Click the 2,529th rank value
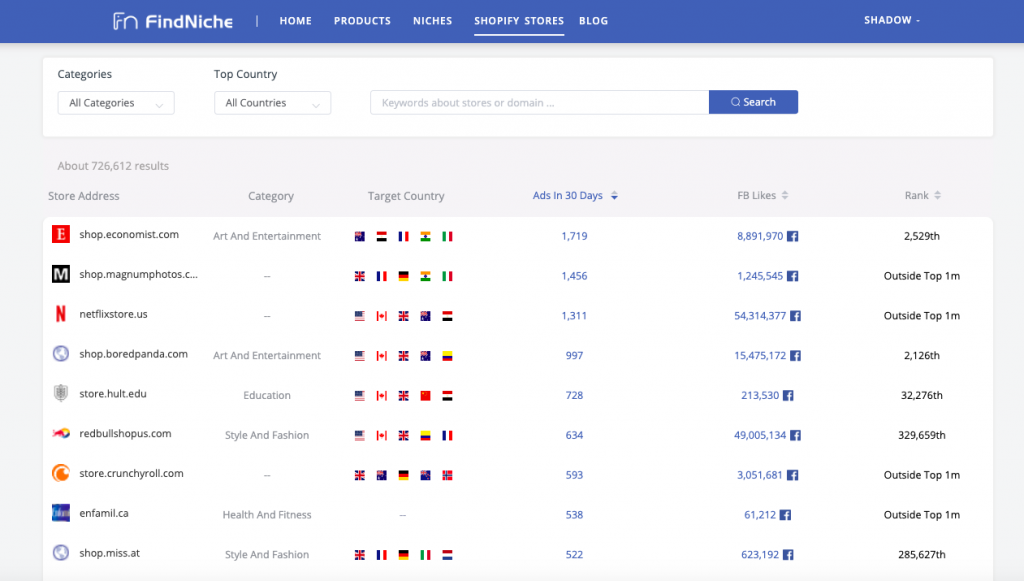 [x=921, y=236]
